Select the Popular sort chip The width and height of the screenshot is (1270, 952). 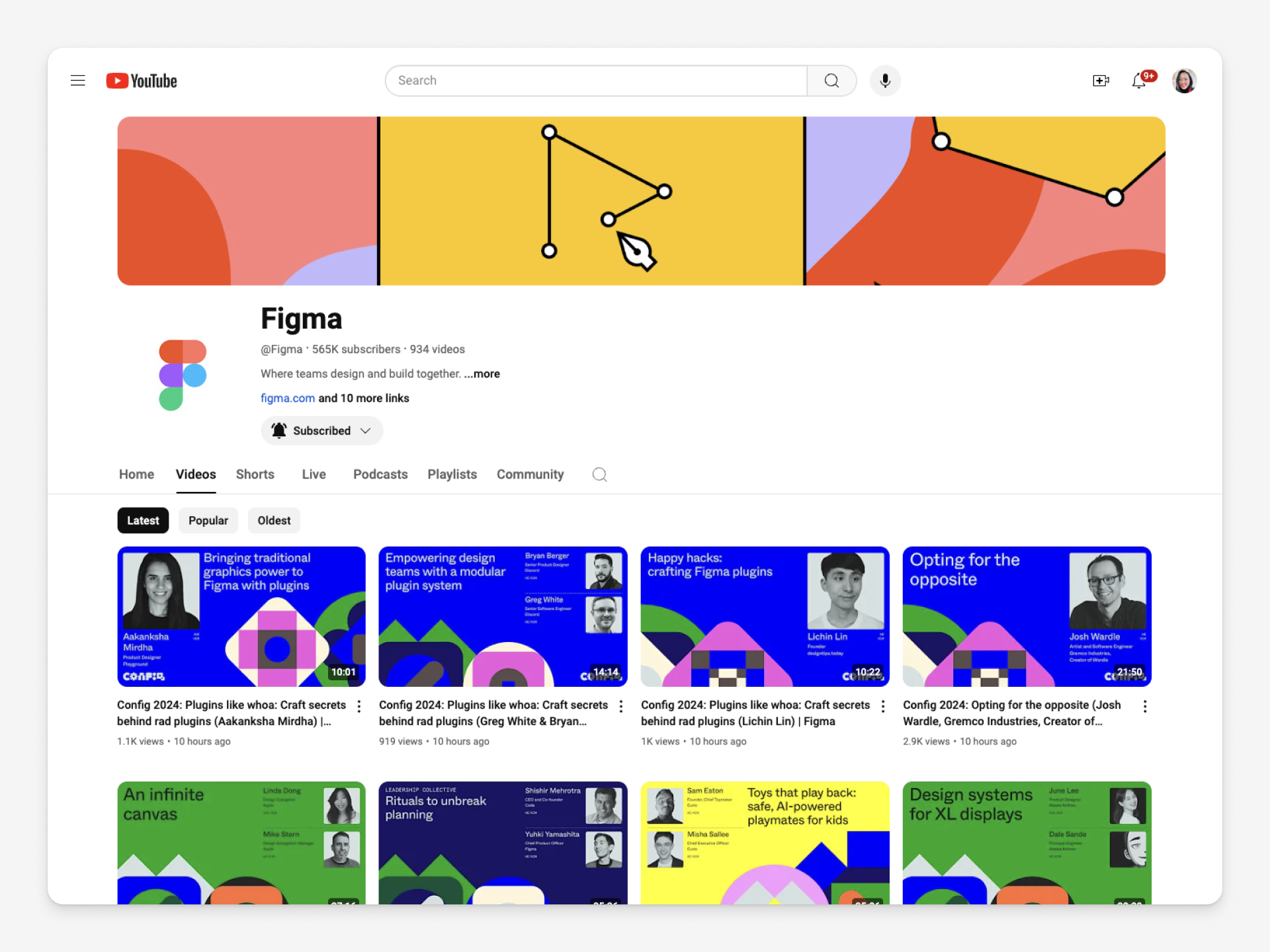[208, 520]
